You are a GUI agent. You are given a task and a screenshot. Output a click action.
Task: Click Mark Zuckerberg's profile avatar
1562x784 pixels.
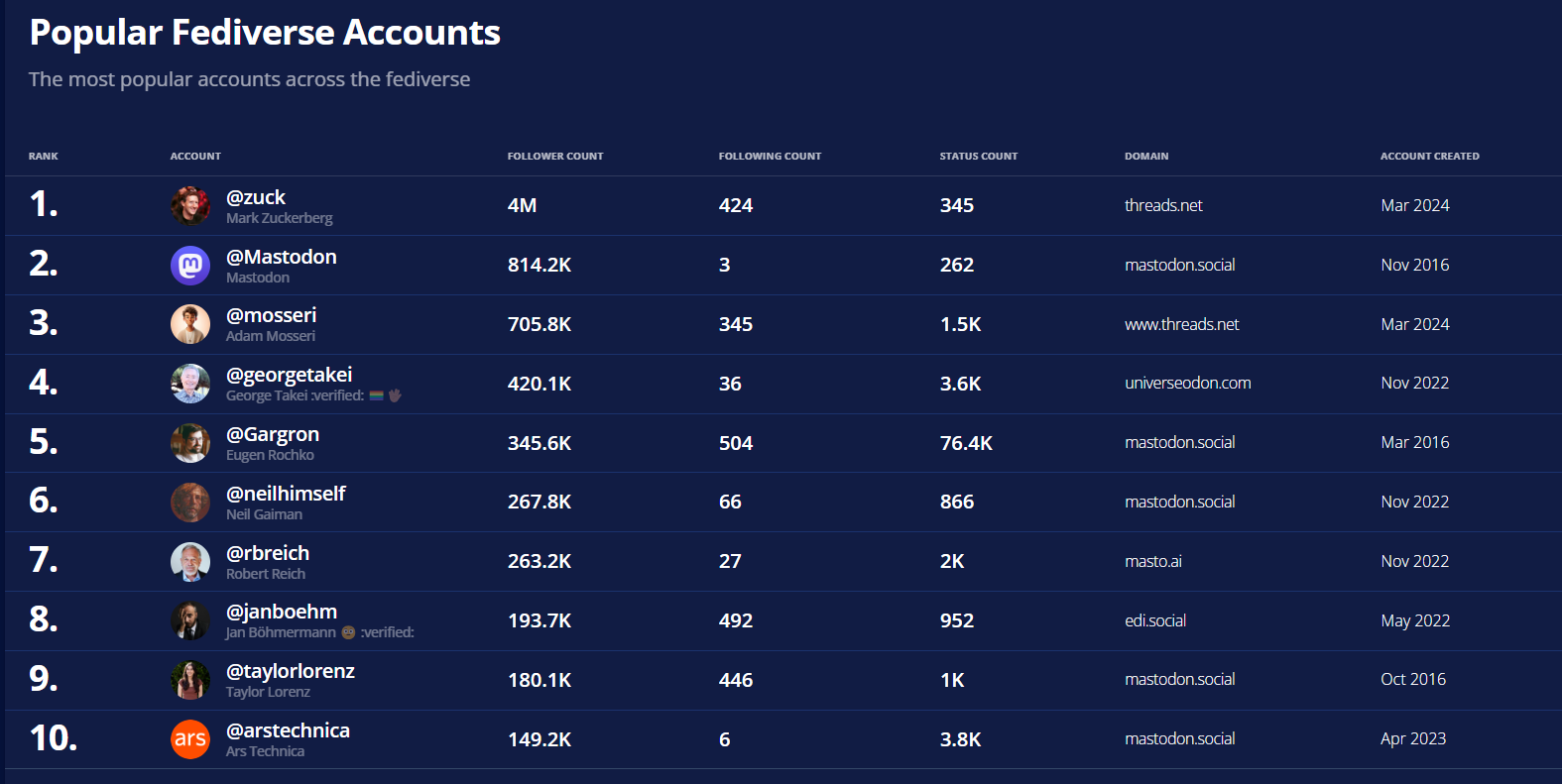pos(189,206)
